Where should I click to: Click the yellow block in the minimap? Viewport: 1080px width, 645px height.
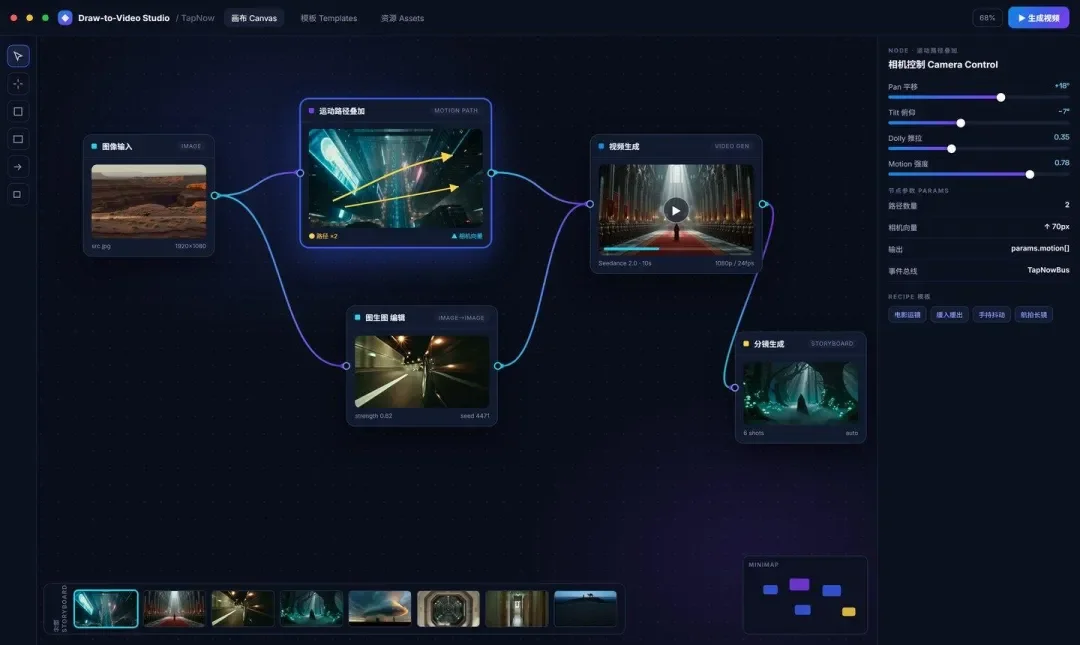(849, 611)
